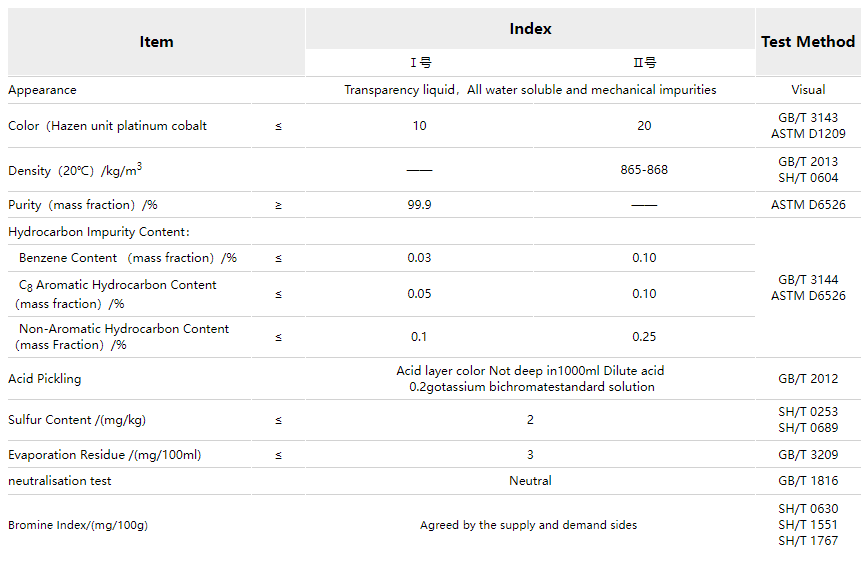Select the density value "865-868"
This screenshot has height=561, width=868.
click(x=644, y=170)
